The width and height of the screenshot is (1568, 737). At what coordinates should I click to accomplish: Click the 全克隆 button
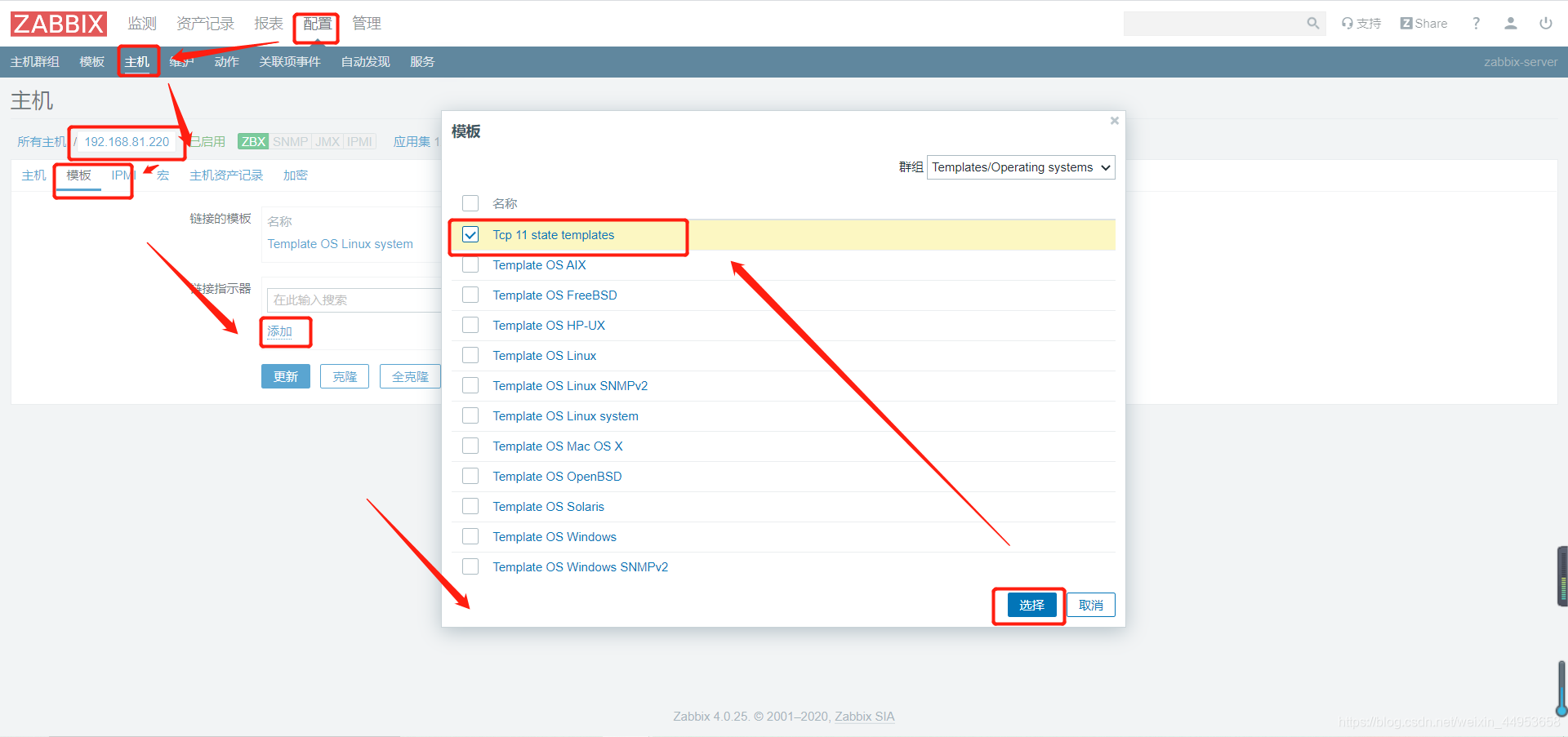tap(410, 376)
